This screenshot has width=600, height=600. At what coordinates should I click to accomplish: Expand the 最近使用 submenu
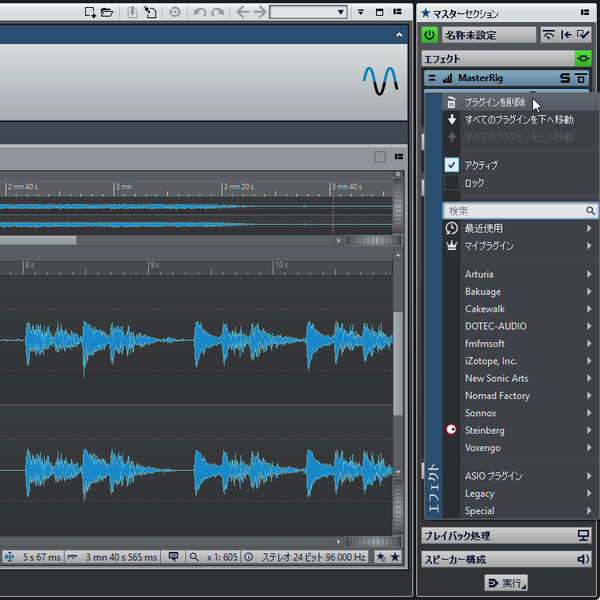point(521,228)
